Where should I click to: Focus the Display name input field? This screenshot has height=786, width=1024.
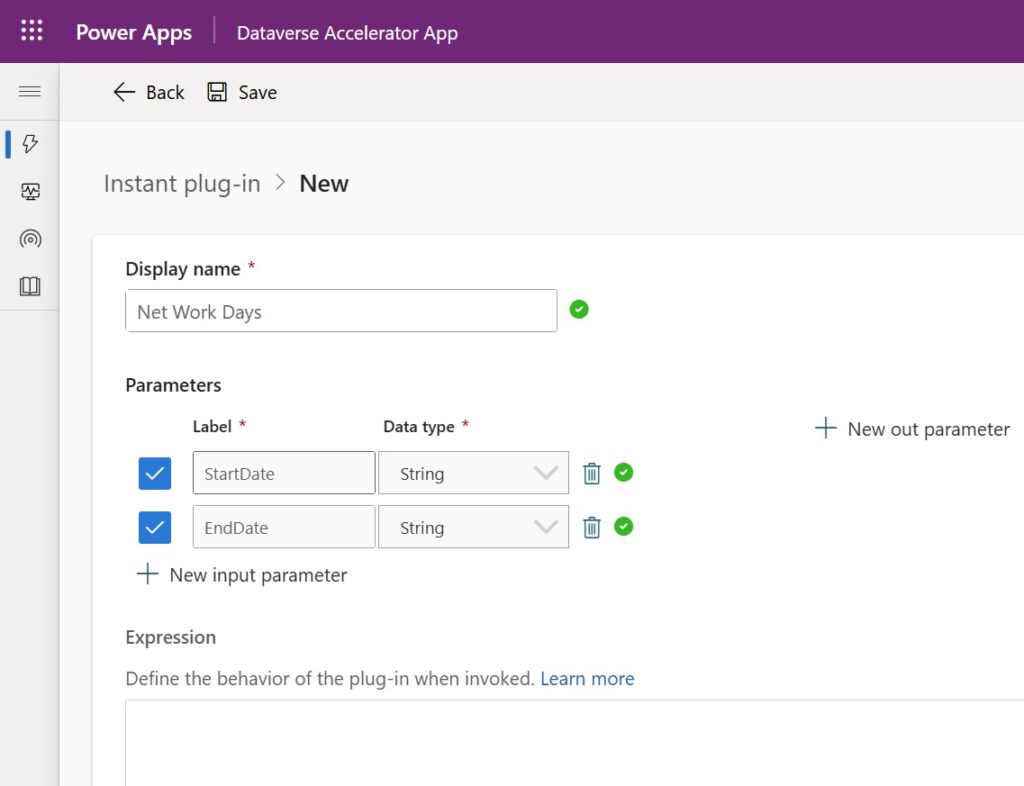(342, 311)
